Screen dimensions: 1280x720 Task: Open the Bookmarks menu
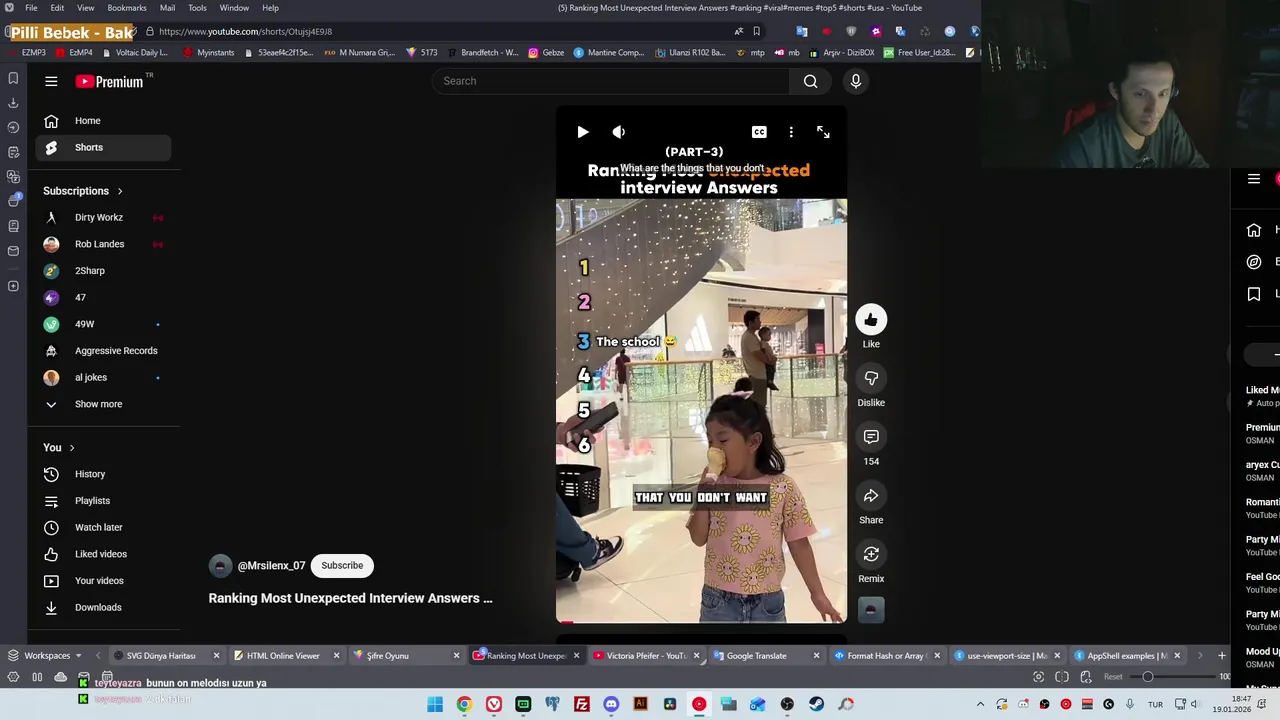(127, 8)
